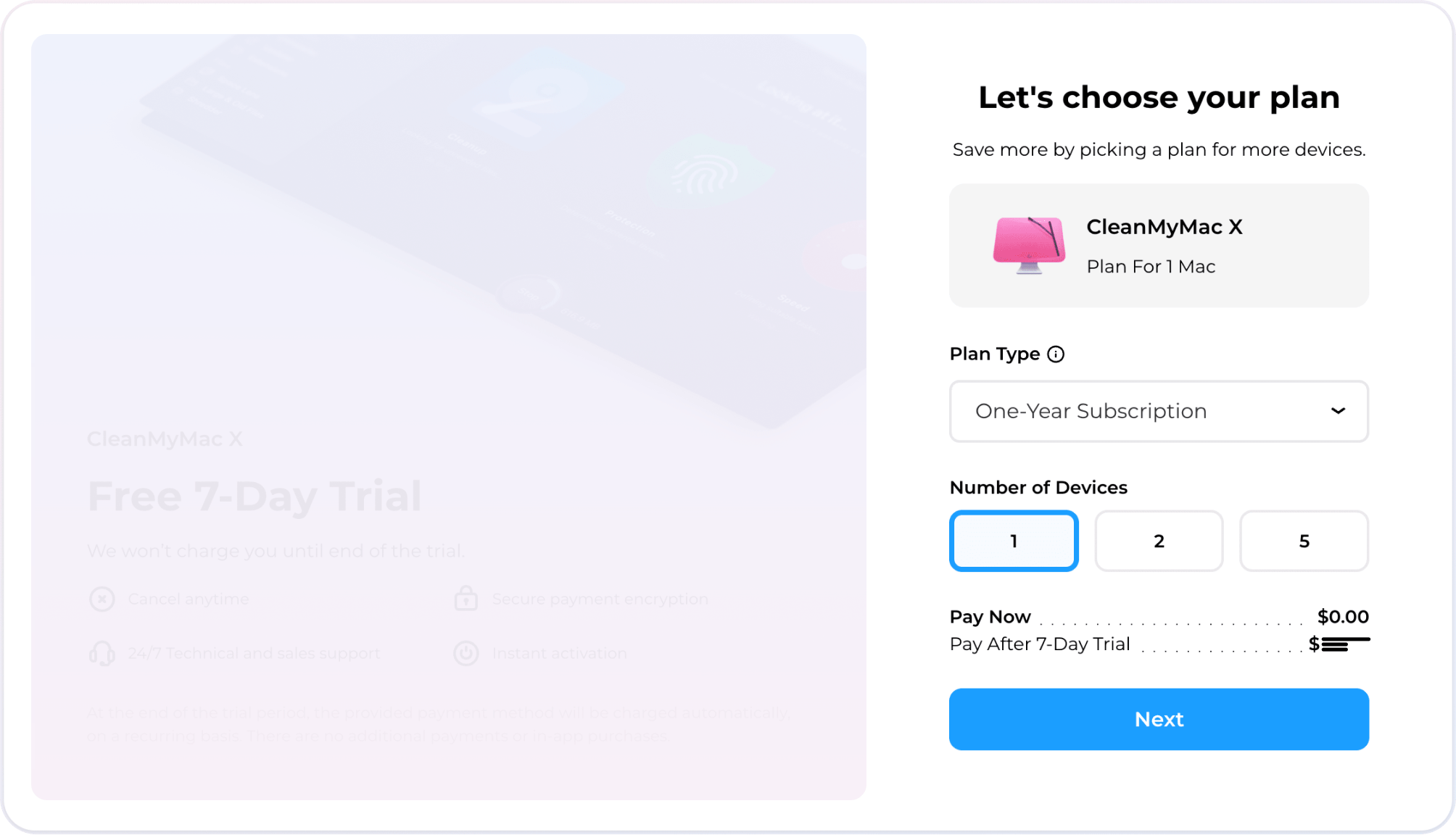Click the Secure payment encryption text
1456x835 pixels.
coord(600,599)
